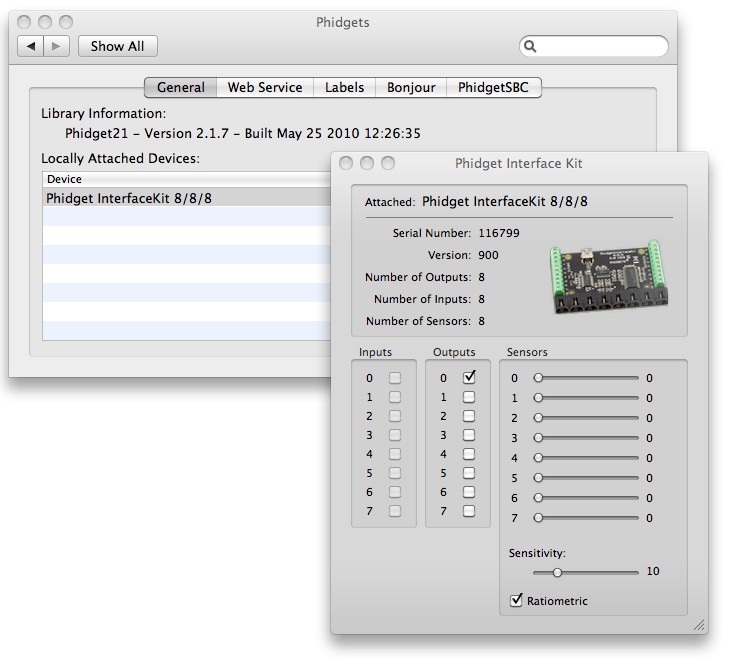Viewport: 735px width, 664px height.
Task: Click the Phidget21 library version text
Action: point(243,134)
